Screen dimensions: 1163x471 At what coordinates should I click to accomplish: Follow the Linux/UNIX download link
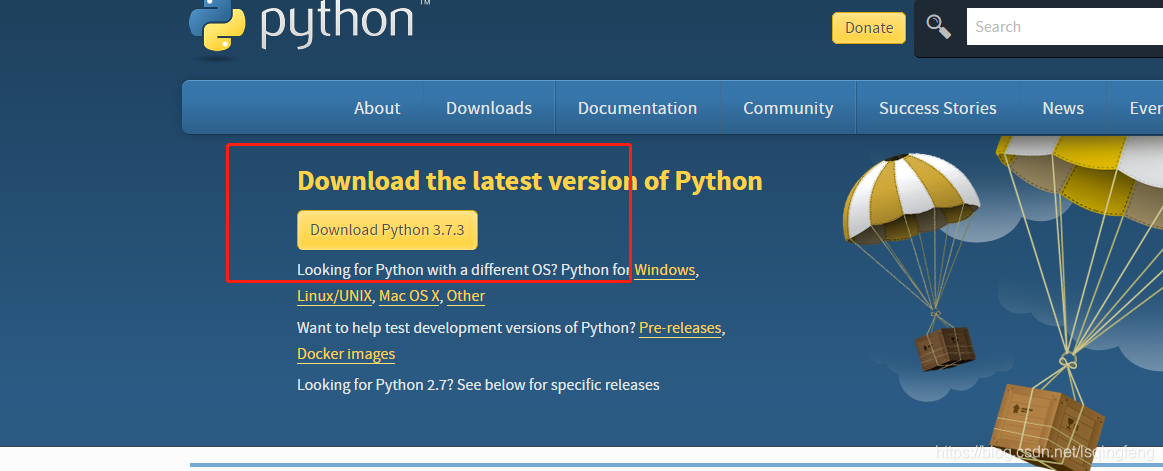pos(335,296)
